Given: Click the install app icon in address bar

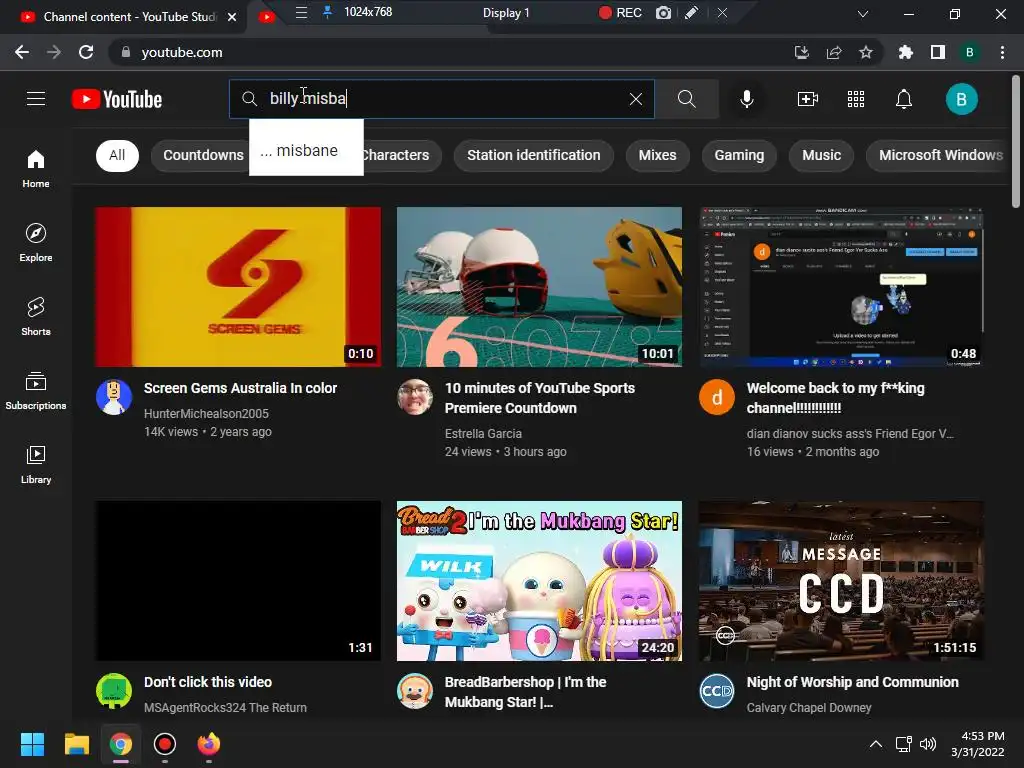Looking at the screenshot, I should (801, 52).
